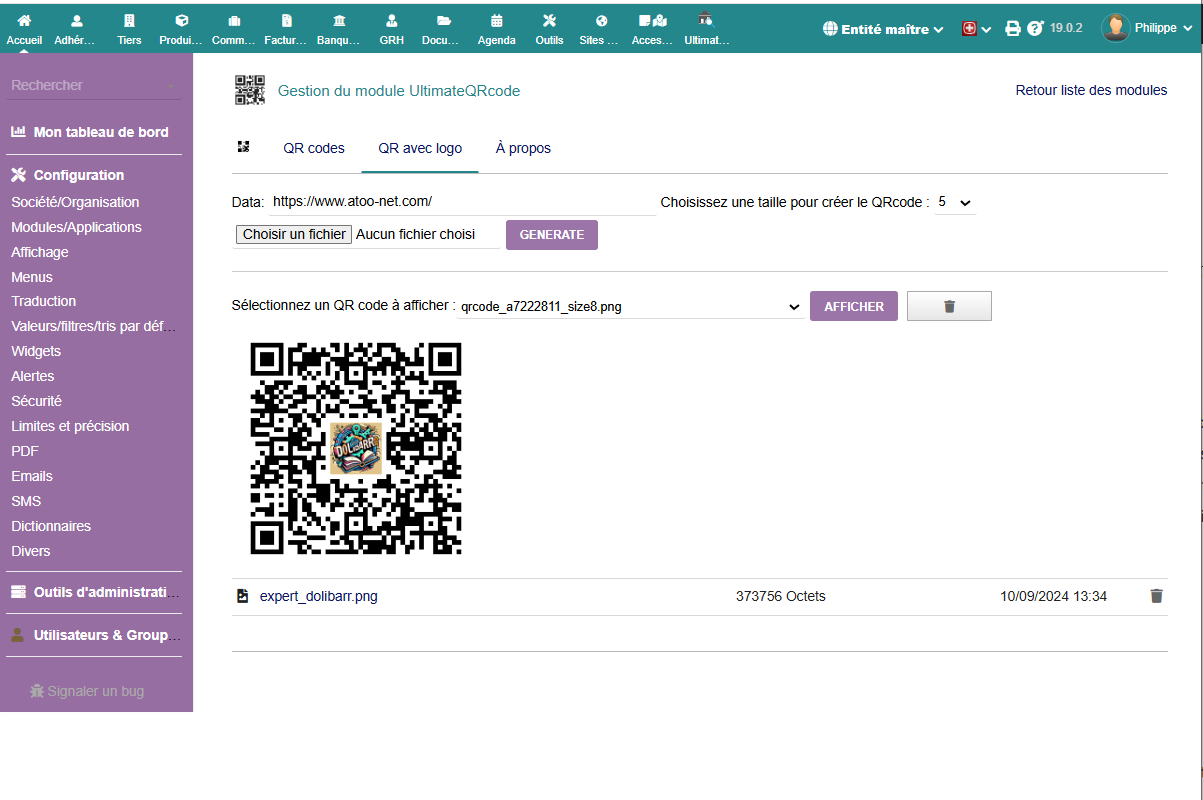This screenshot has height=800, width=1203.
Task: Open the Agenda calendar icon
Action: click(497, 20)
